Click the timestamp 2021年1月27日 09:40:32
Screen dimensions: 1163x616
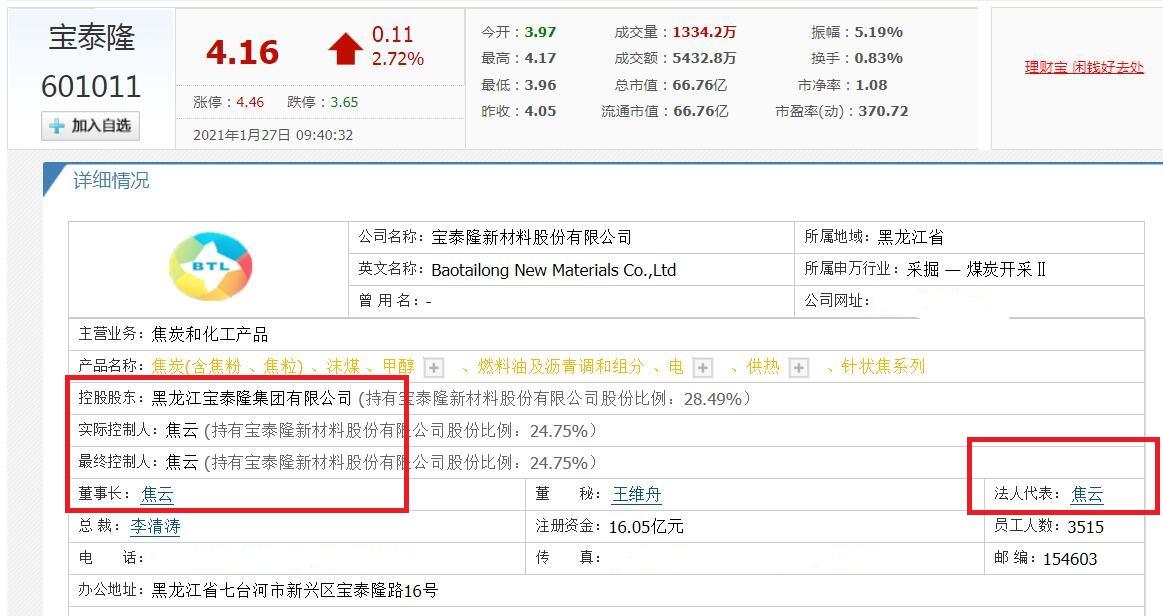(273, 135)
